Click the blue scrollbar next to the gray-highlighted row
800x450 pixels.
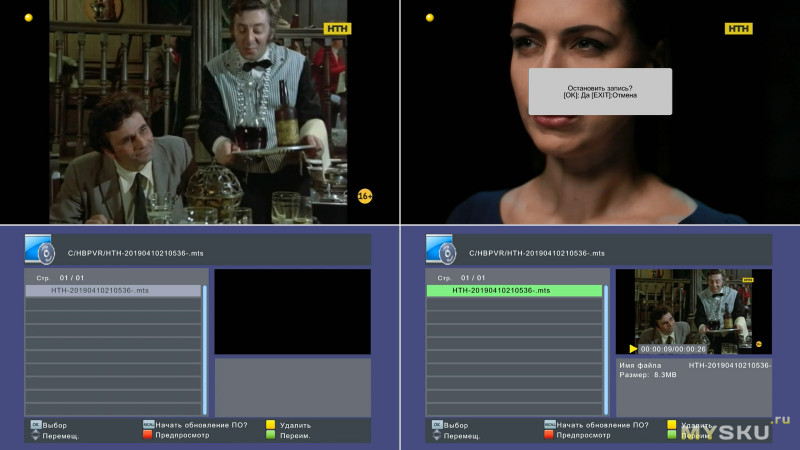205,350
